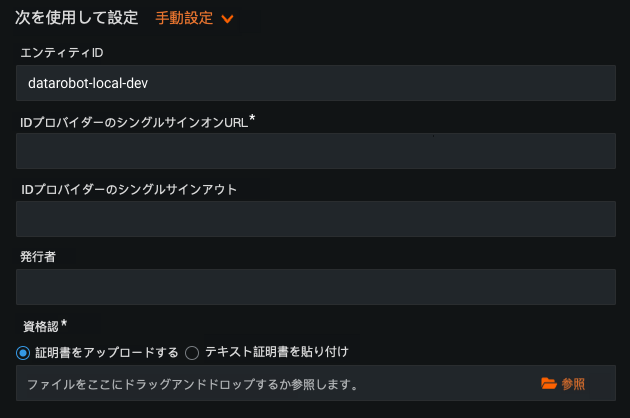630x418 pixels.
Task: Click the file drag-and-drop hint text
Action: click(192, 384)
